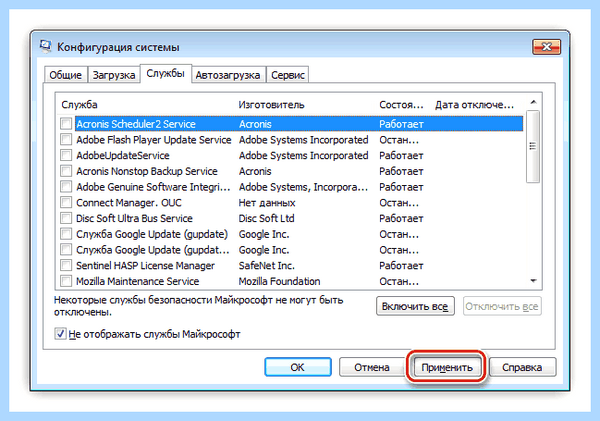
Task: Click Adobe Systems, Incorpora... manufacturer cell
Action: click(x=303, y=187)
